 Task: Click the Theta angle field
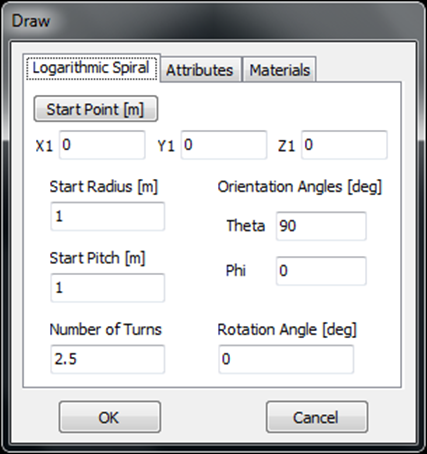tap(321, 226)
